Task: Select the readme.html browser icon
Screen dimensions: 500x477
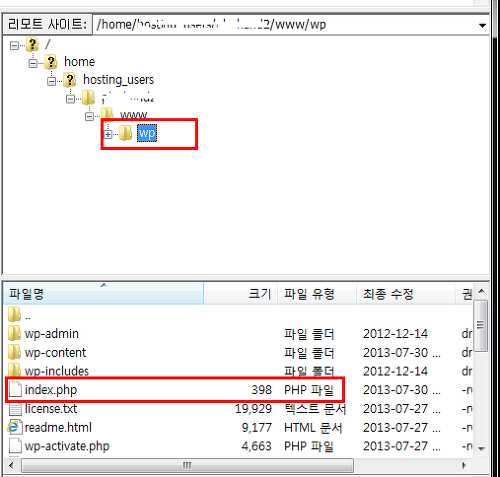Action: coord(14,427)
